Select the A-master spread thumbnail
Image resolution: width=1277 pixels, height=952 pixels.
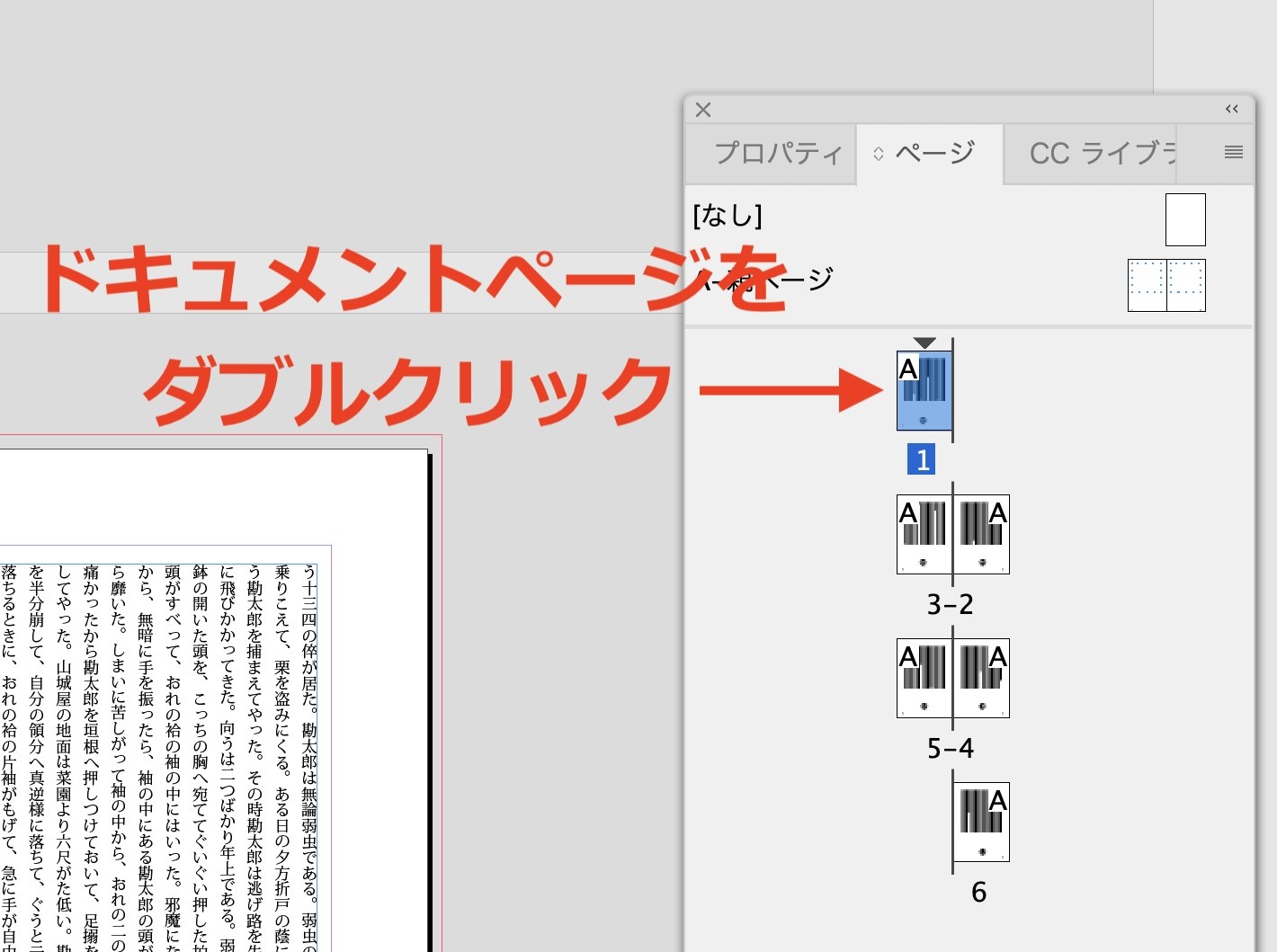[1166, 285]
